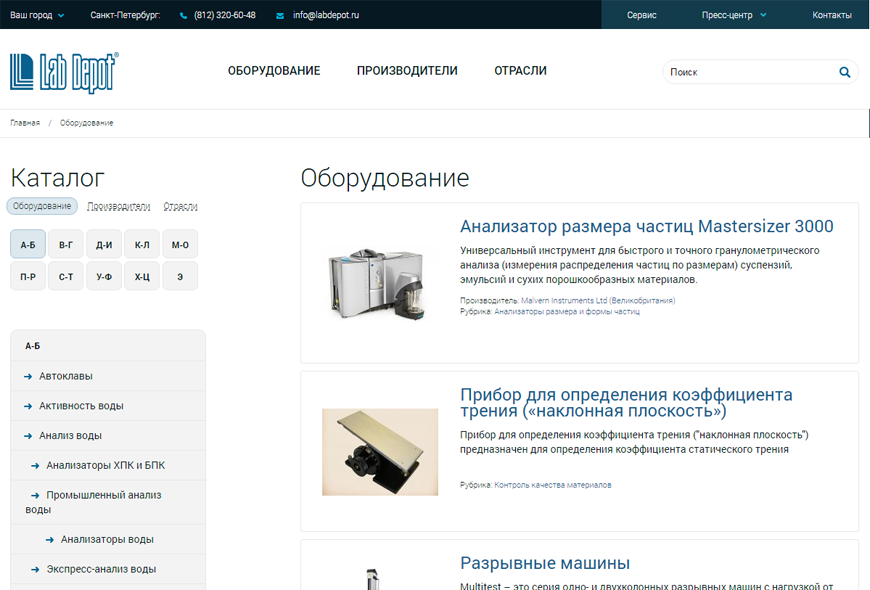Open the Контакты page
The height and width of the screenshot is (590, 870).
832,15
